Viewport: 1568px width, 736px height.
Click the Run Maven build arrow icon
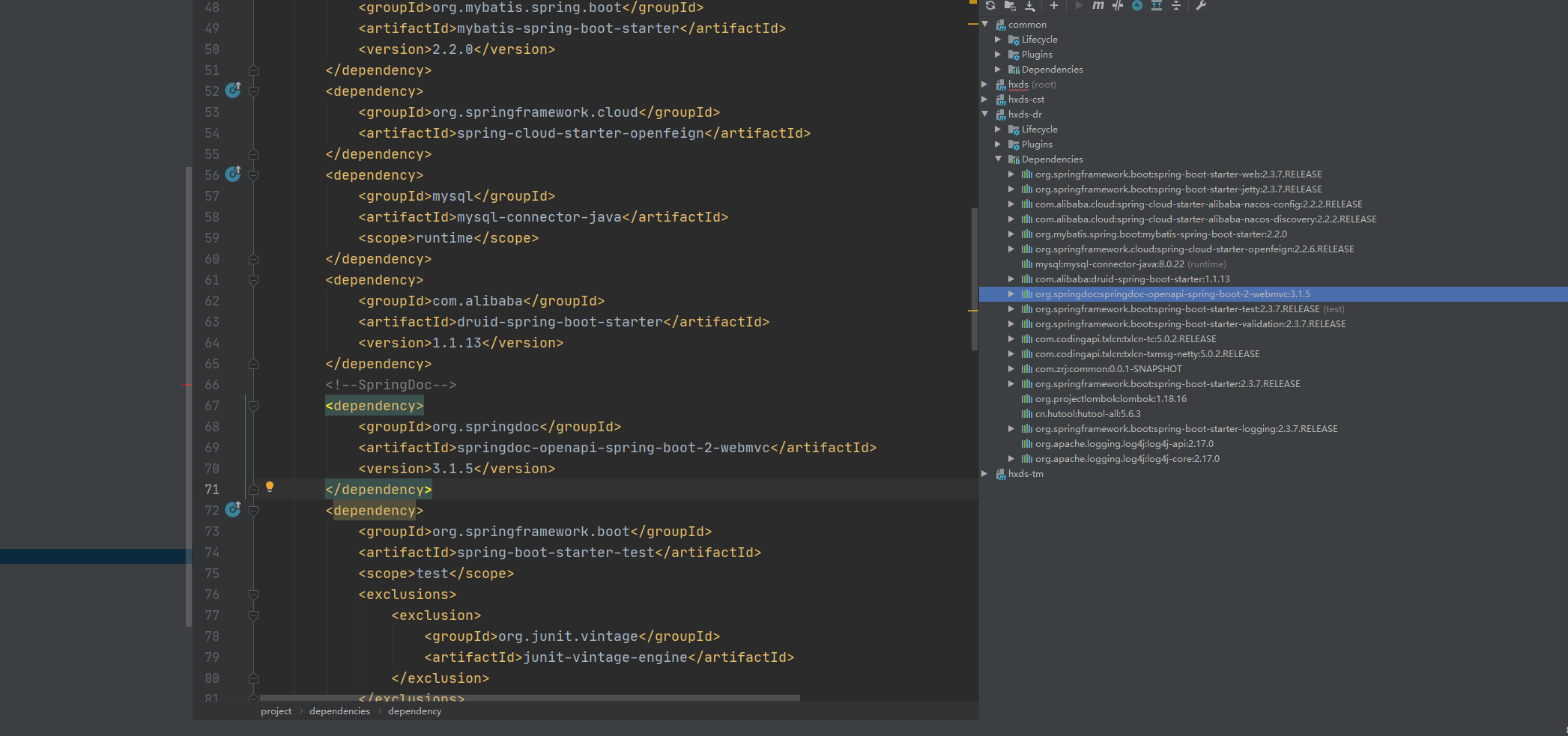point(1079,5)
